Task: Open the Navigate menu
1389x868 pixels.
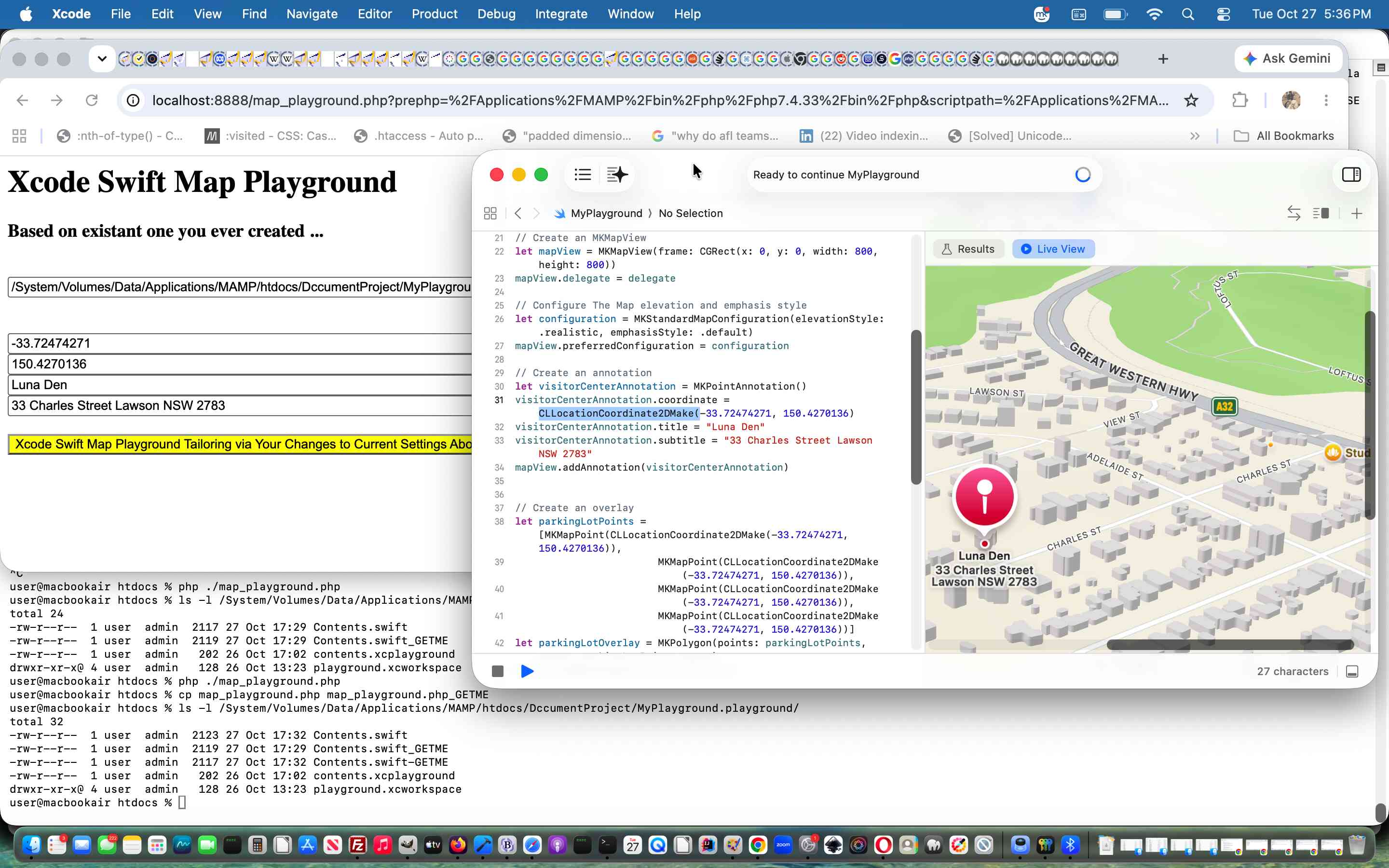Action: coord(312,14)
